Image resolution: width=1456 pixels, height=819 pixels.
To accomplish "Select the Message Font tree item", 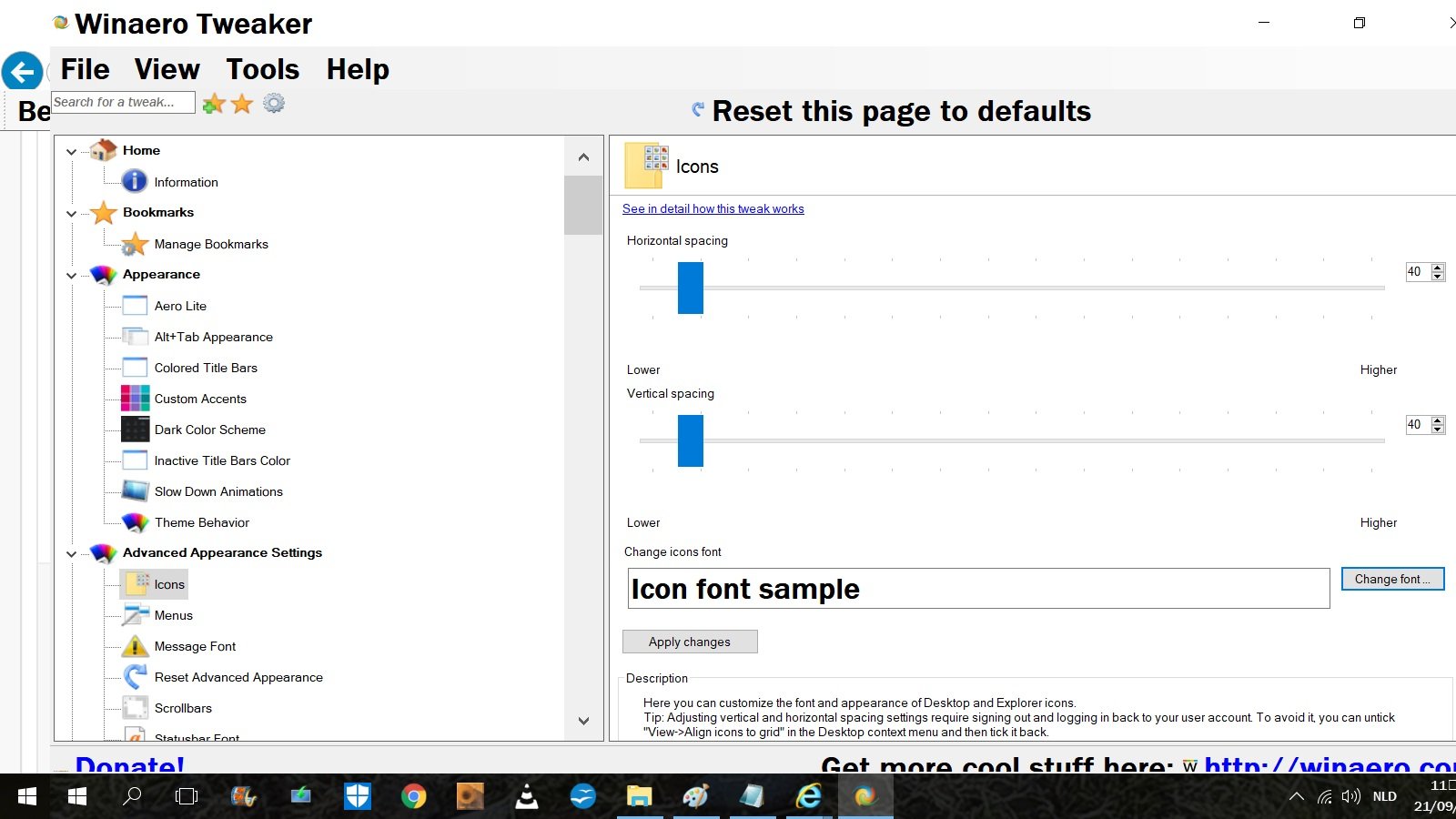I will click(x=195, y=646).
